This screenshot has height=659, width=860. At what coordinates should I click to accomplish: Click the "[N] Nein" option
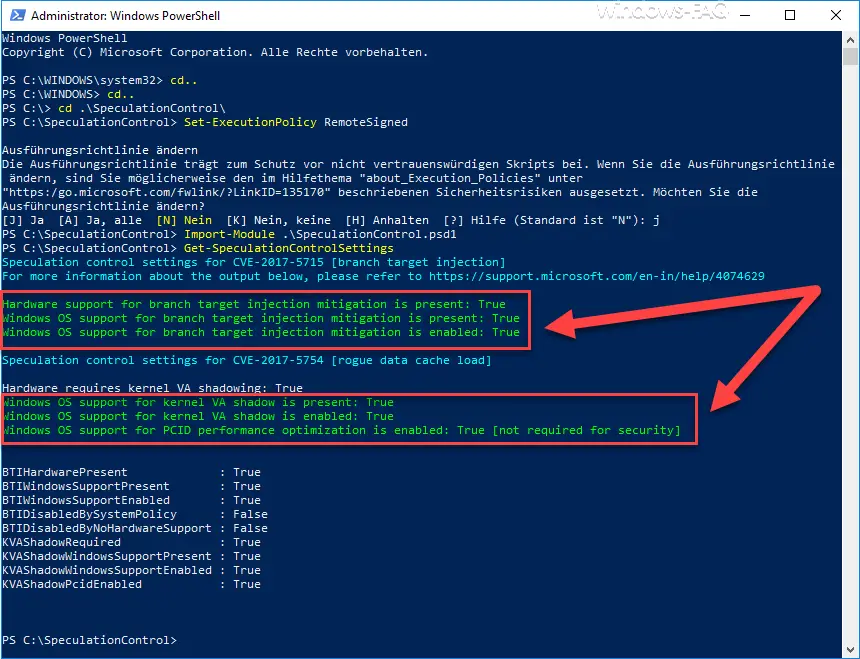point(184,220)
